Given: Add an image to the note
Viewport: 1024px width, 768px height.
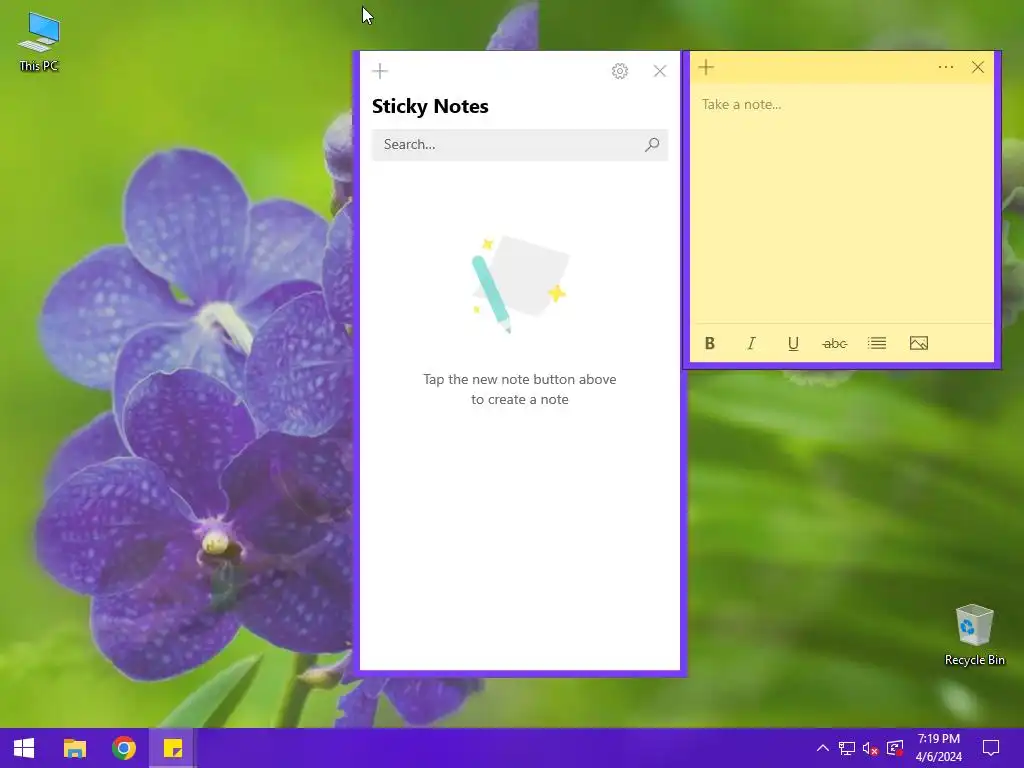Looking at the screenshot, I should pyautogui.click(x=919, y=344).
